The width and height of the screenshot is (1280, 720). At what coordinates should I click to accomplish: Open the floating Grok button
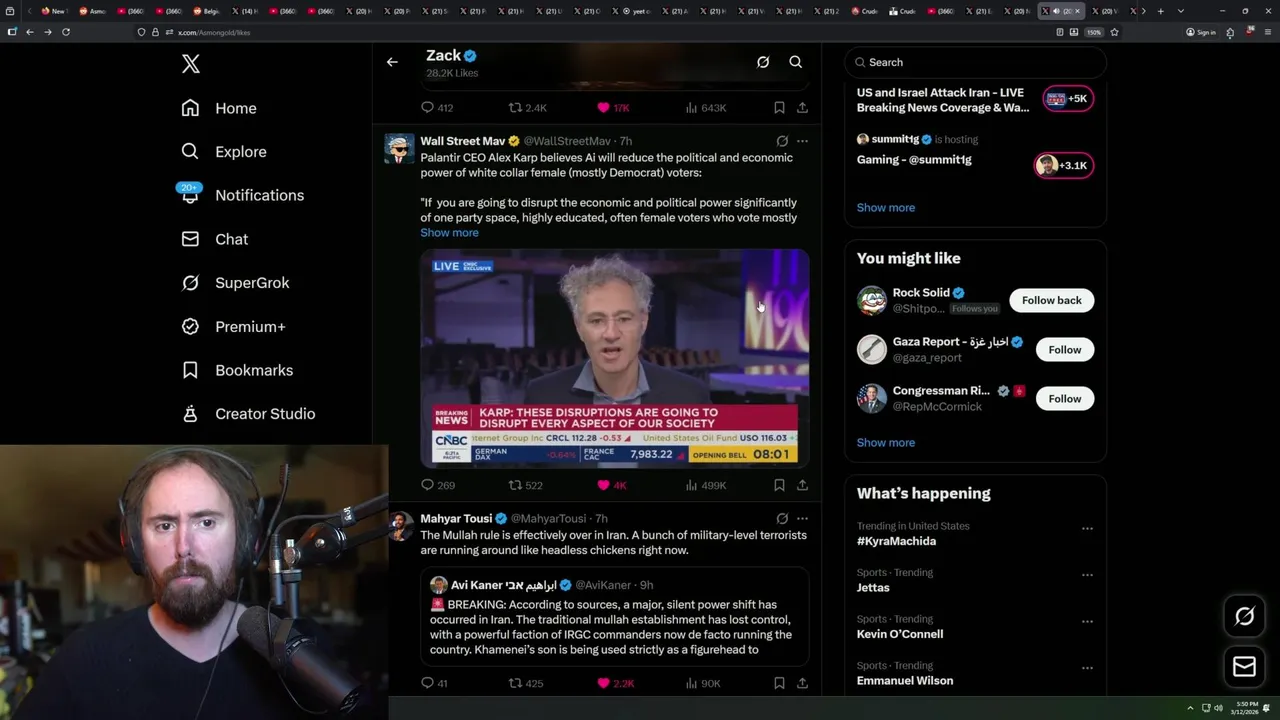[1244, 617]
